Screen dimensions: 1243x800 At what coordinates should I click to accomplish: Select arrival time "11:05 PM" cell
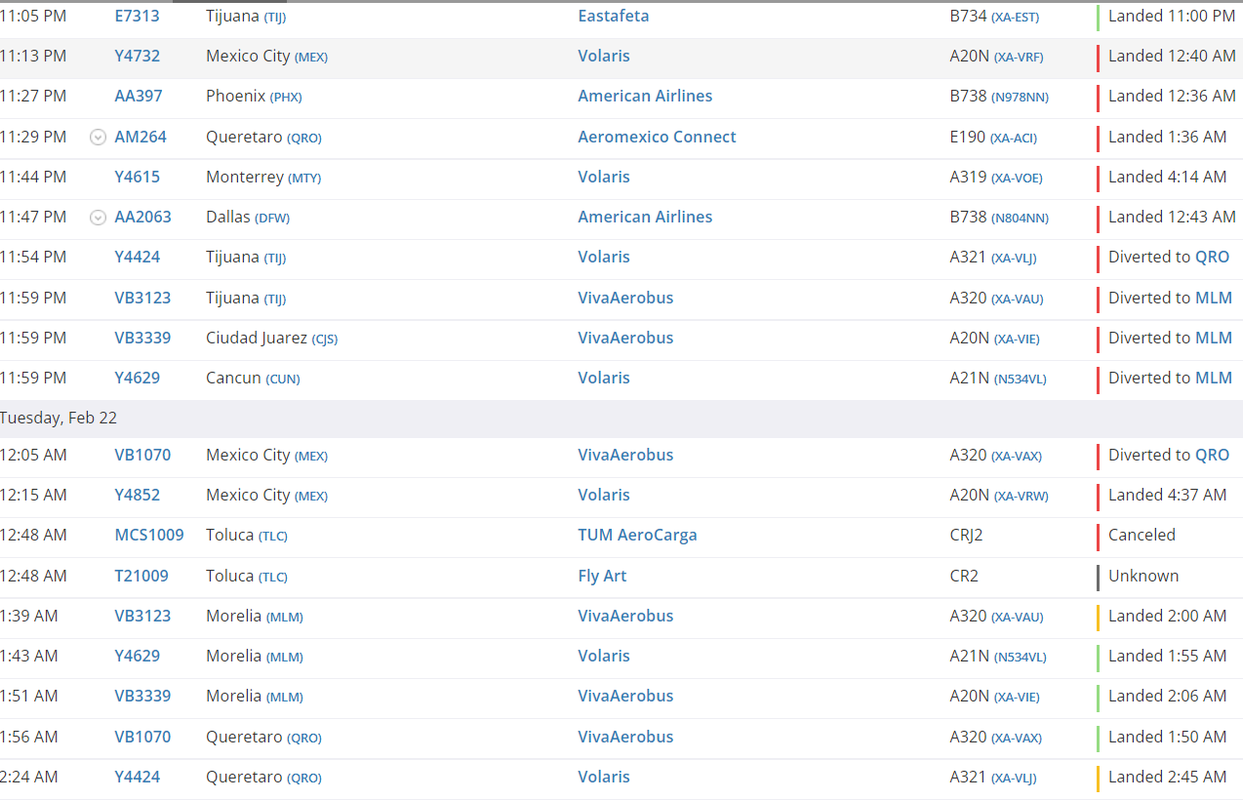[33, 16]
